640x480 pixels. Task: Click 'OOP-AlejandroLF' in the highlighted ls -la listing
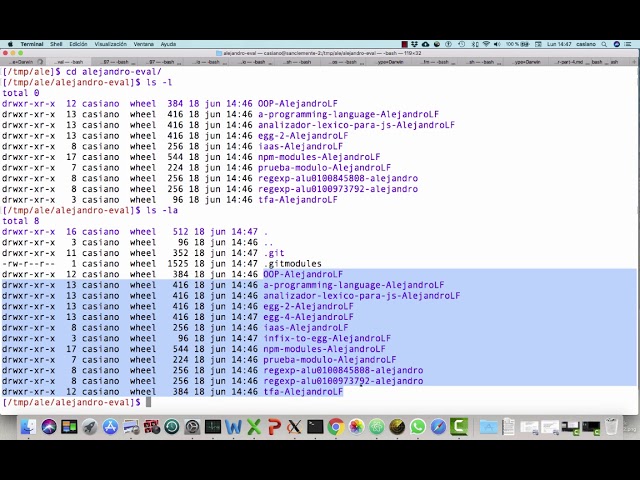[x=303, y=274]
